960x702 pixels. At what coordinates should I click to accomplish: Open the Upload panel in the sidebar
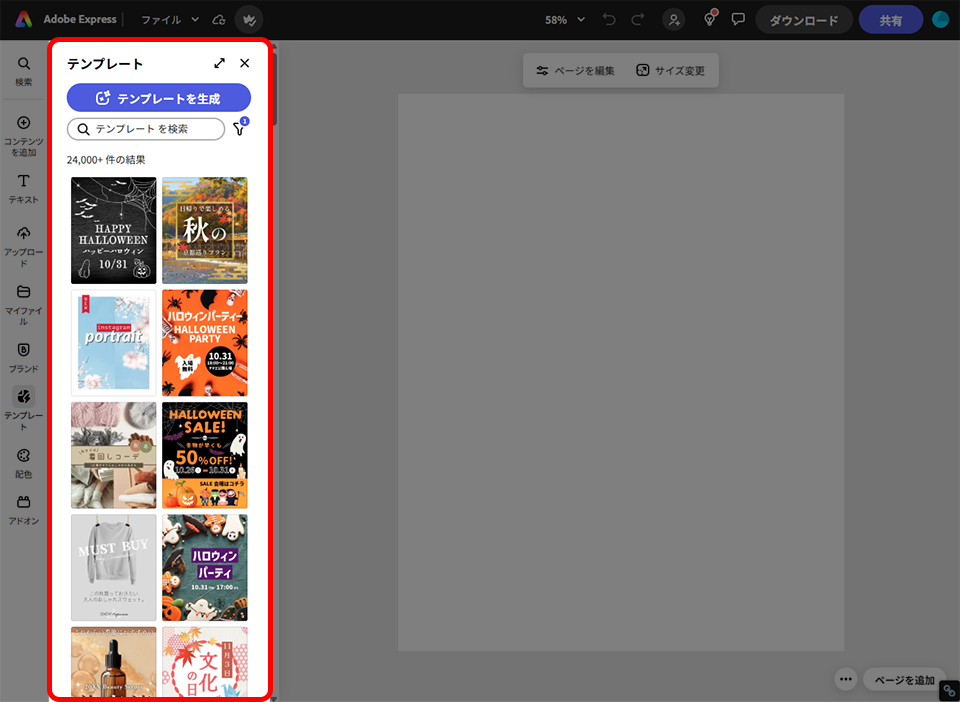(x=23, y=245)
